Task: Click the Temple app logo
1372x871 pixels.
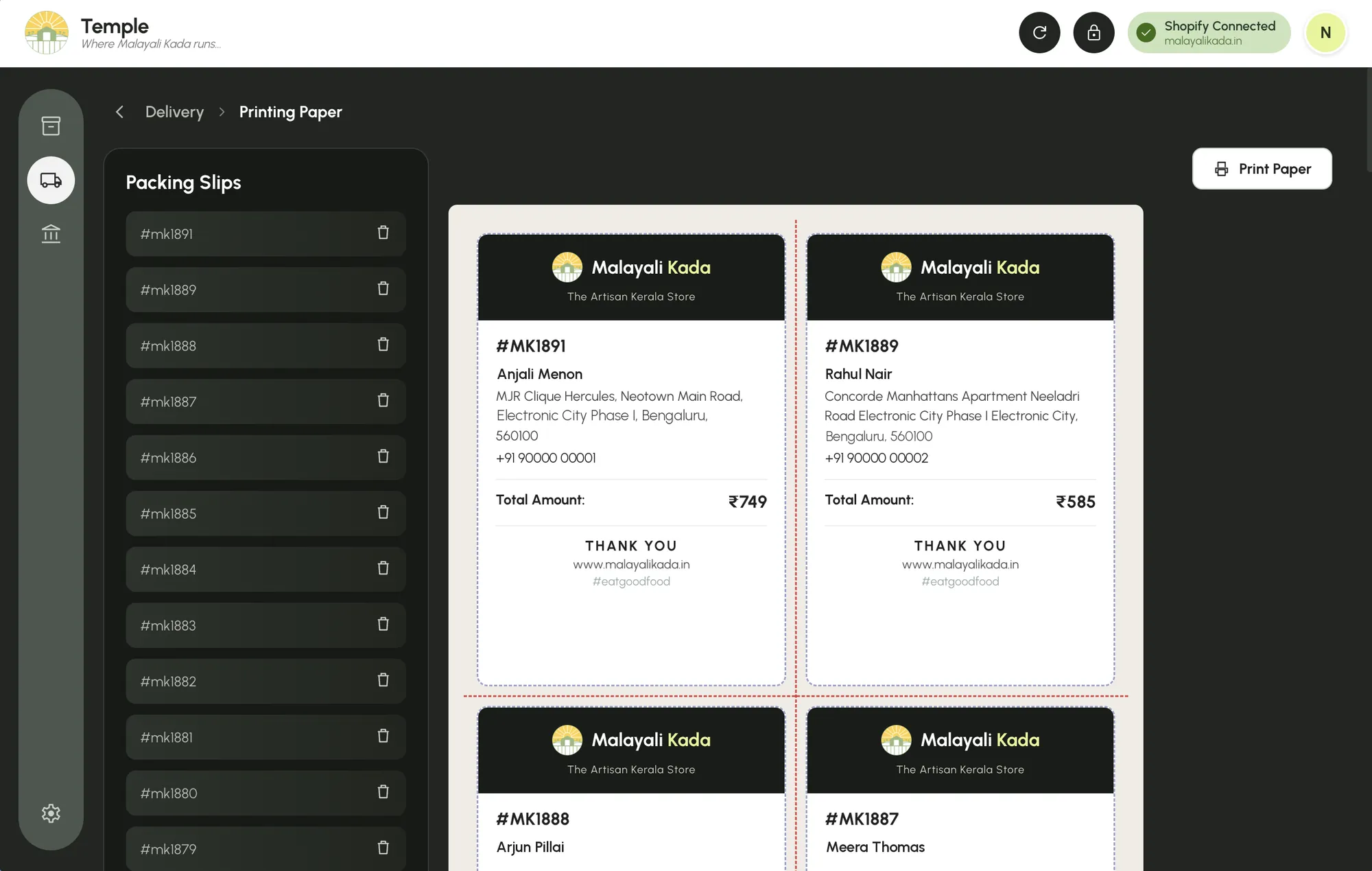Action: 47,32
